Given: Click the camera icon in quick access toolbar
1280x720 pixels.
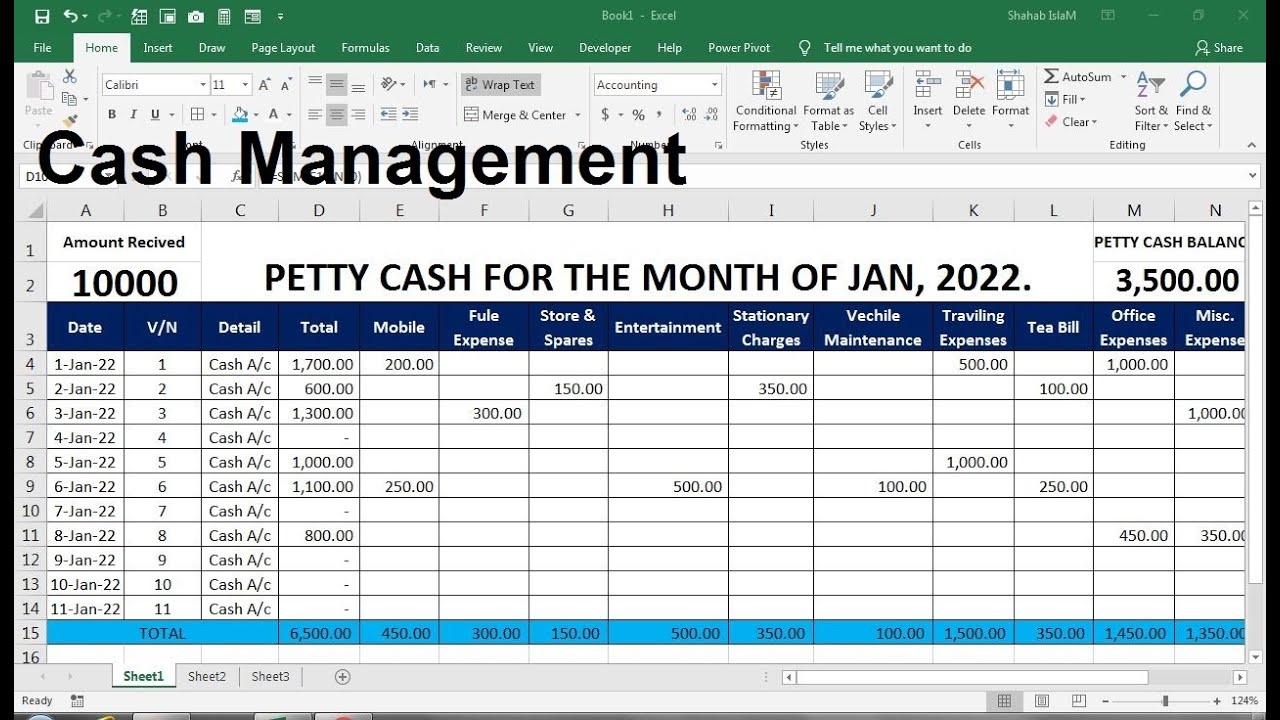Looking at the screenshot, I should 196,16.
